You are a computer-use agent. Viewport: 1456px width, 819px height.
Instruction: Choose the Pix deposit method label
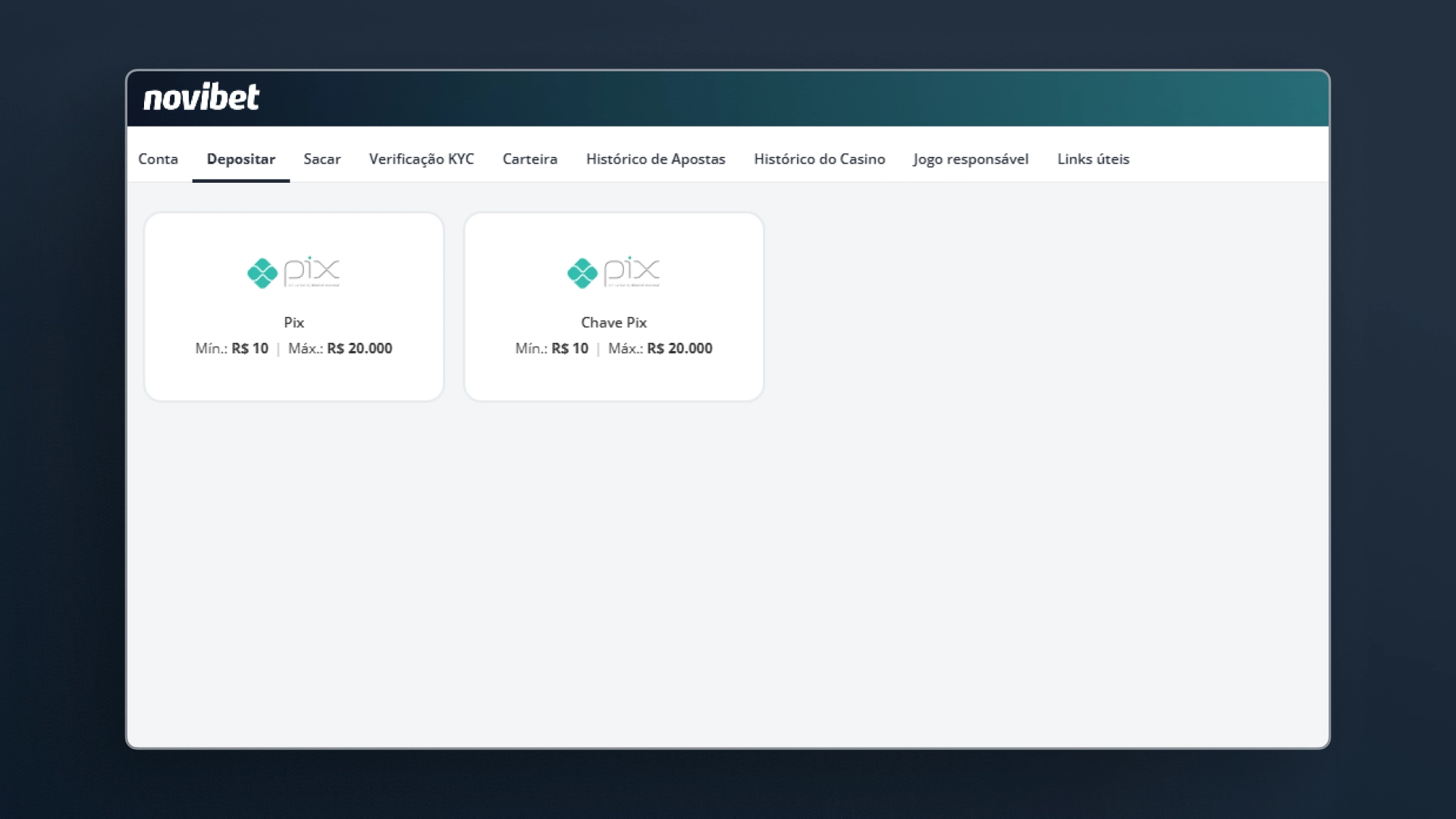[x=294, y=322]
